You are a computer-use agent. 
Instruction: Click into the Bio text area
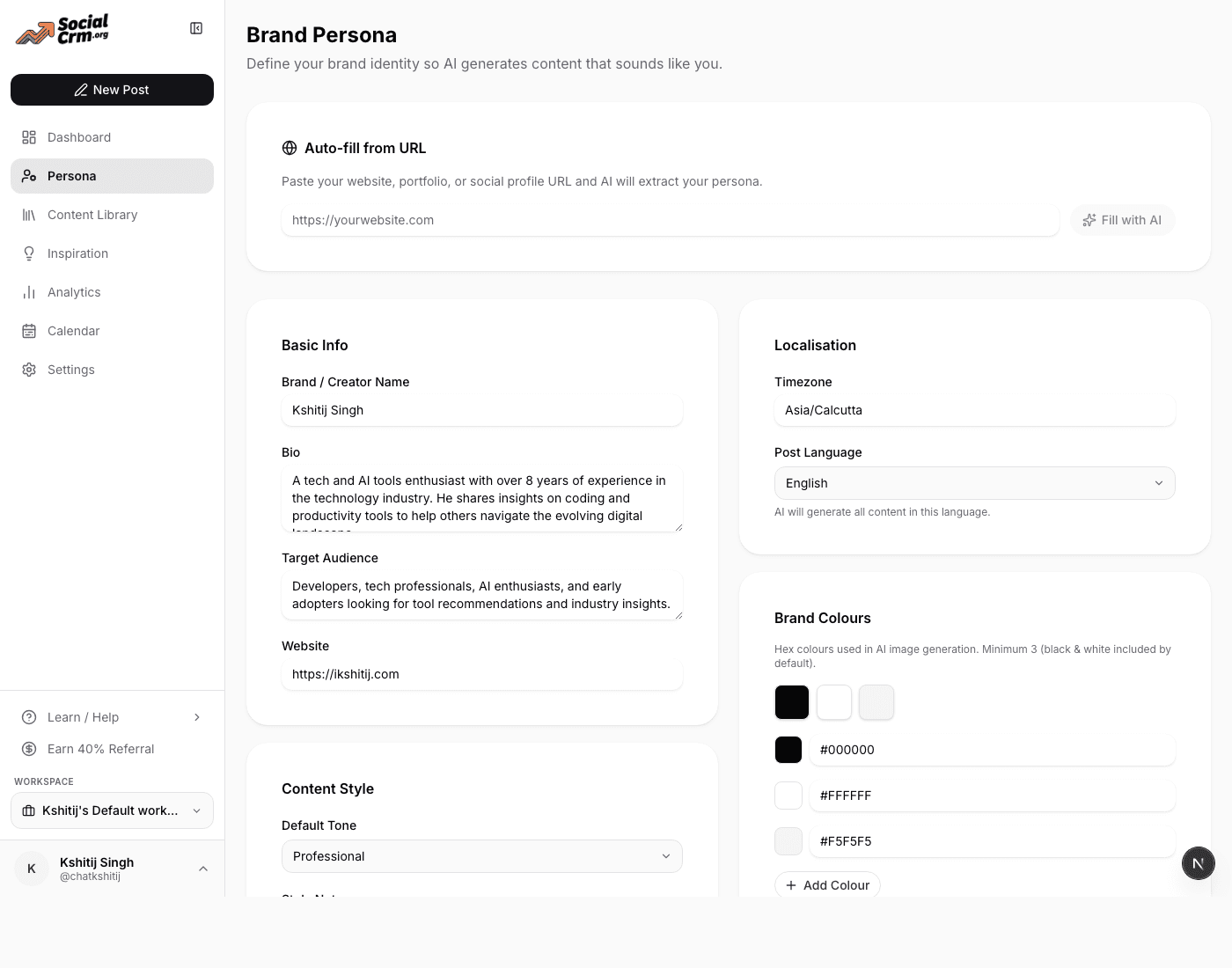482,499
